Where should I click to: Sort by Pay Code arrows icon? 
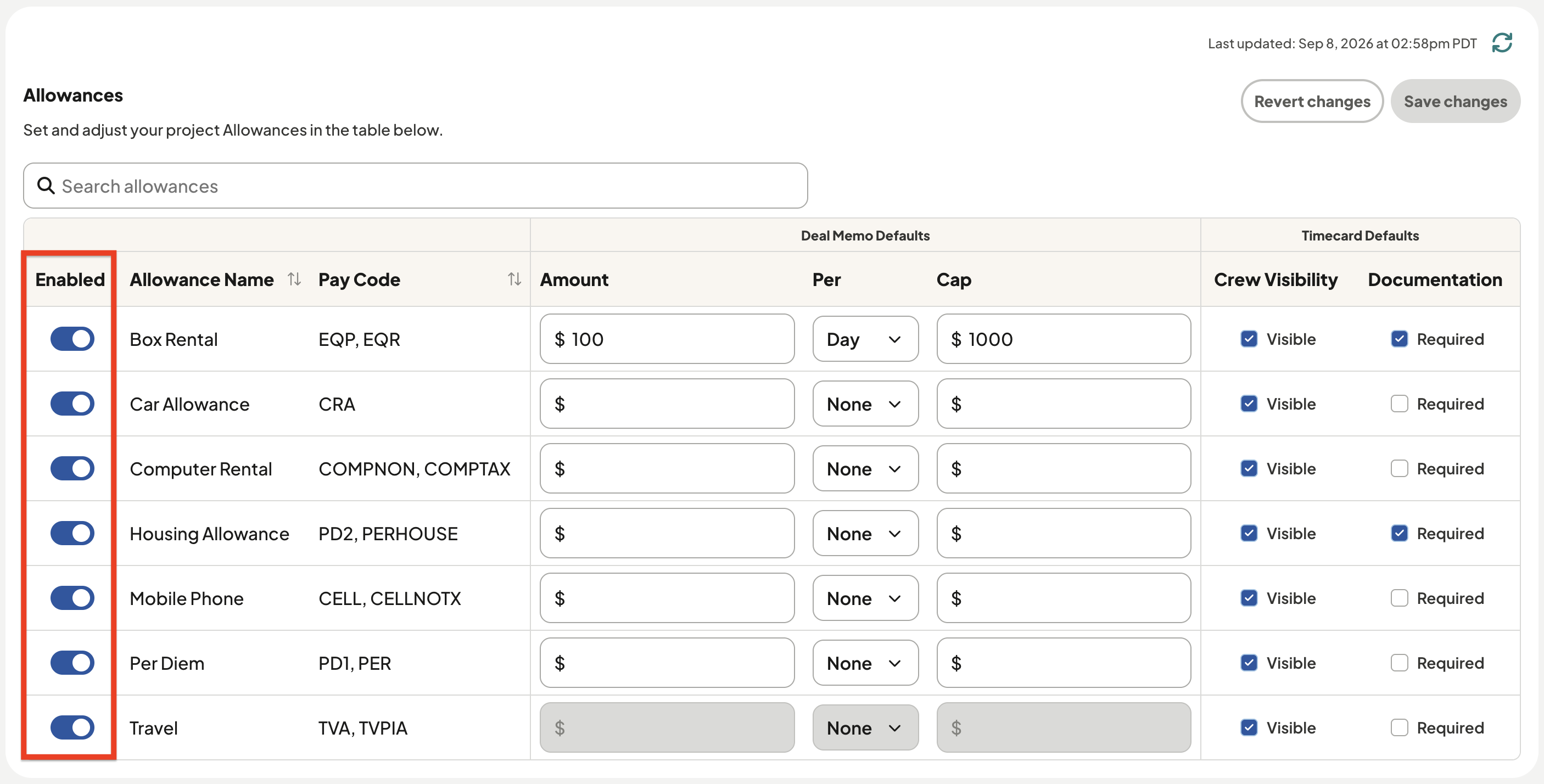(x=514, y=279)
